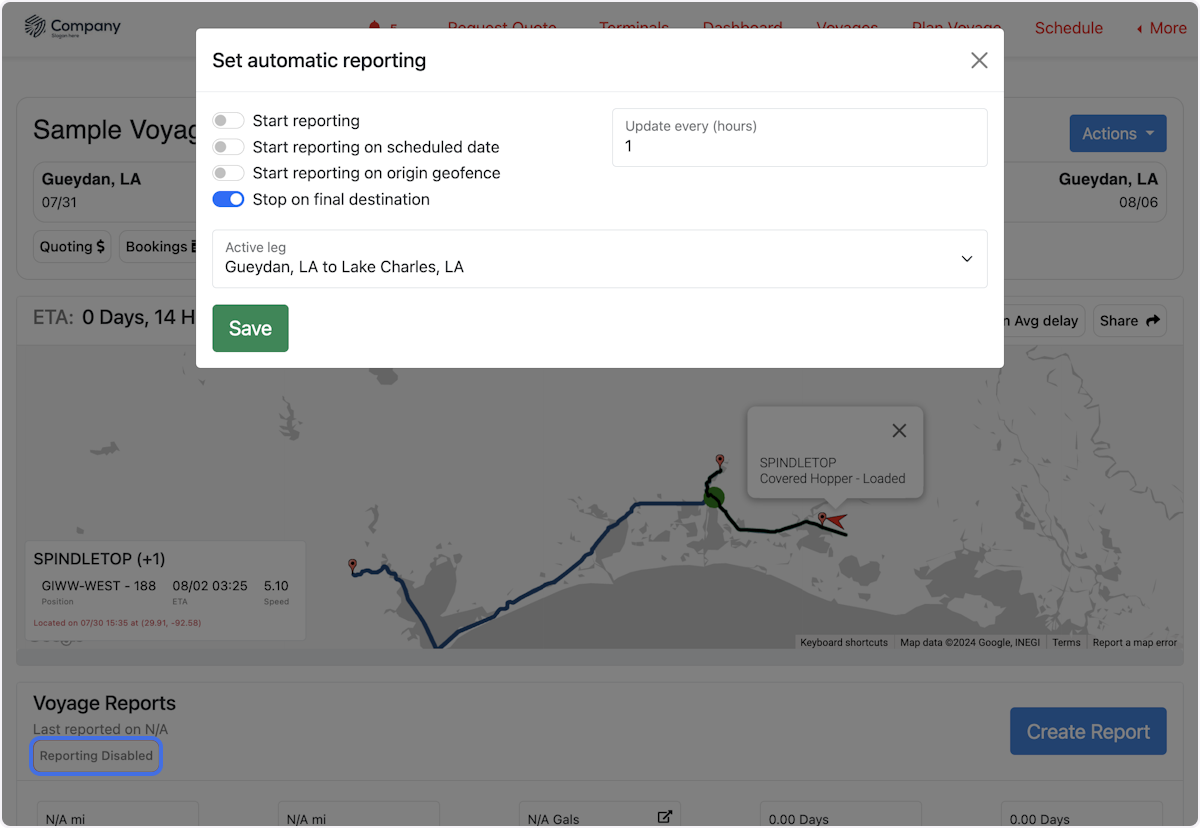Click the green vessel position dot on map
The height and width of the screenshot is (828, 1200).
coord(714,497)
